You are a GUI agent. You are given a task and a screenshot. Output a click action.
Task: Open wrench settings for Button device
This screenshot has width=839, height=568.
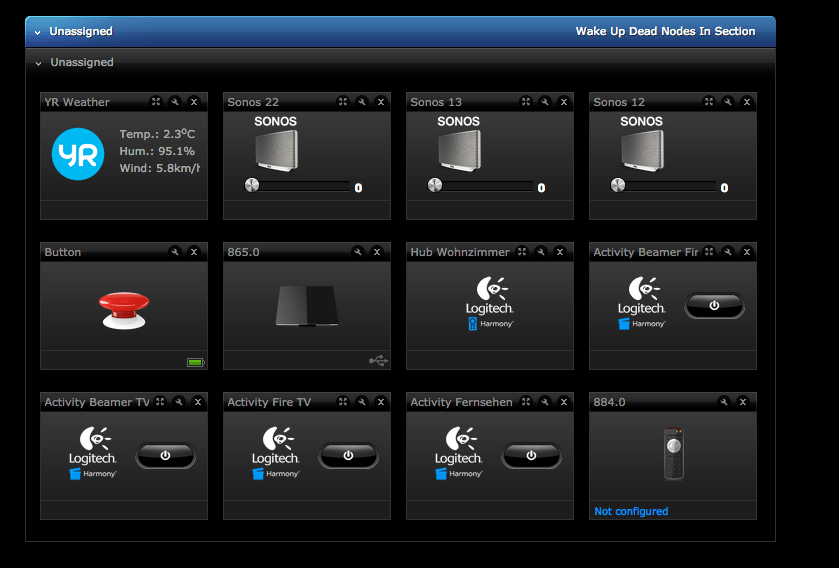(175, 252)
